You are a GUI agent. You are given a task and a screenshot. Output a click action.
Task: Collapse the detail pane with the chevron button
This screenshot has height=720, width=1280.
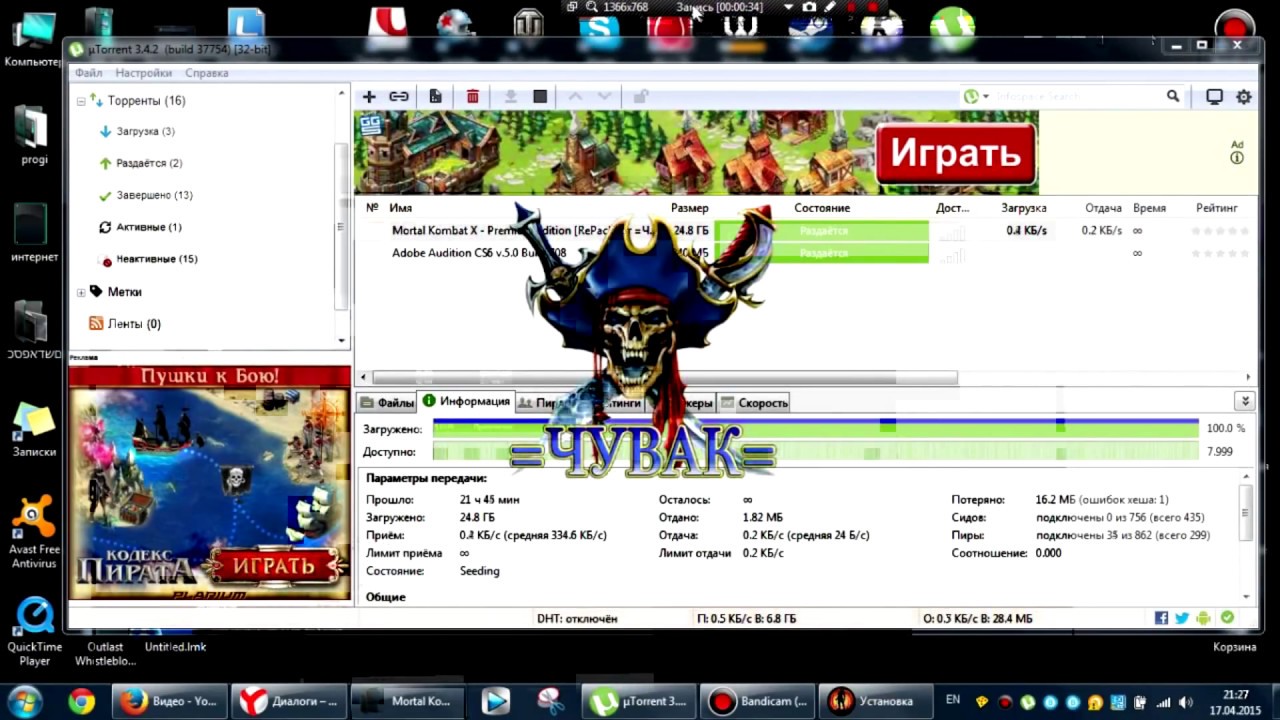pyautogui.click(x=1245, y=401)
